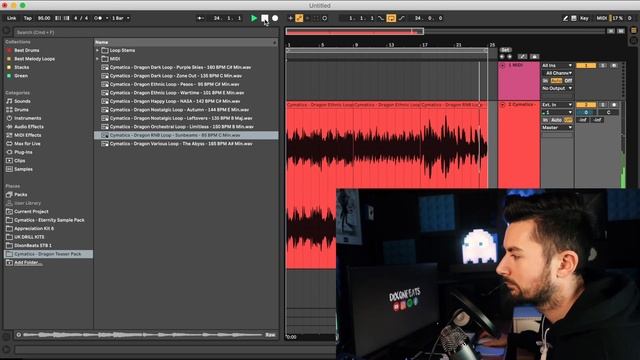Click the Stop transport button
640x360 pixels.
(x=264, y=18)
